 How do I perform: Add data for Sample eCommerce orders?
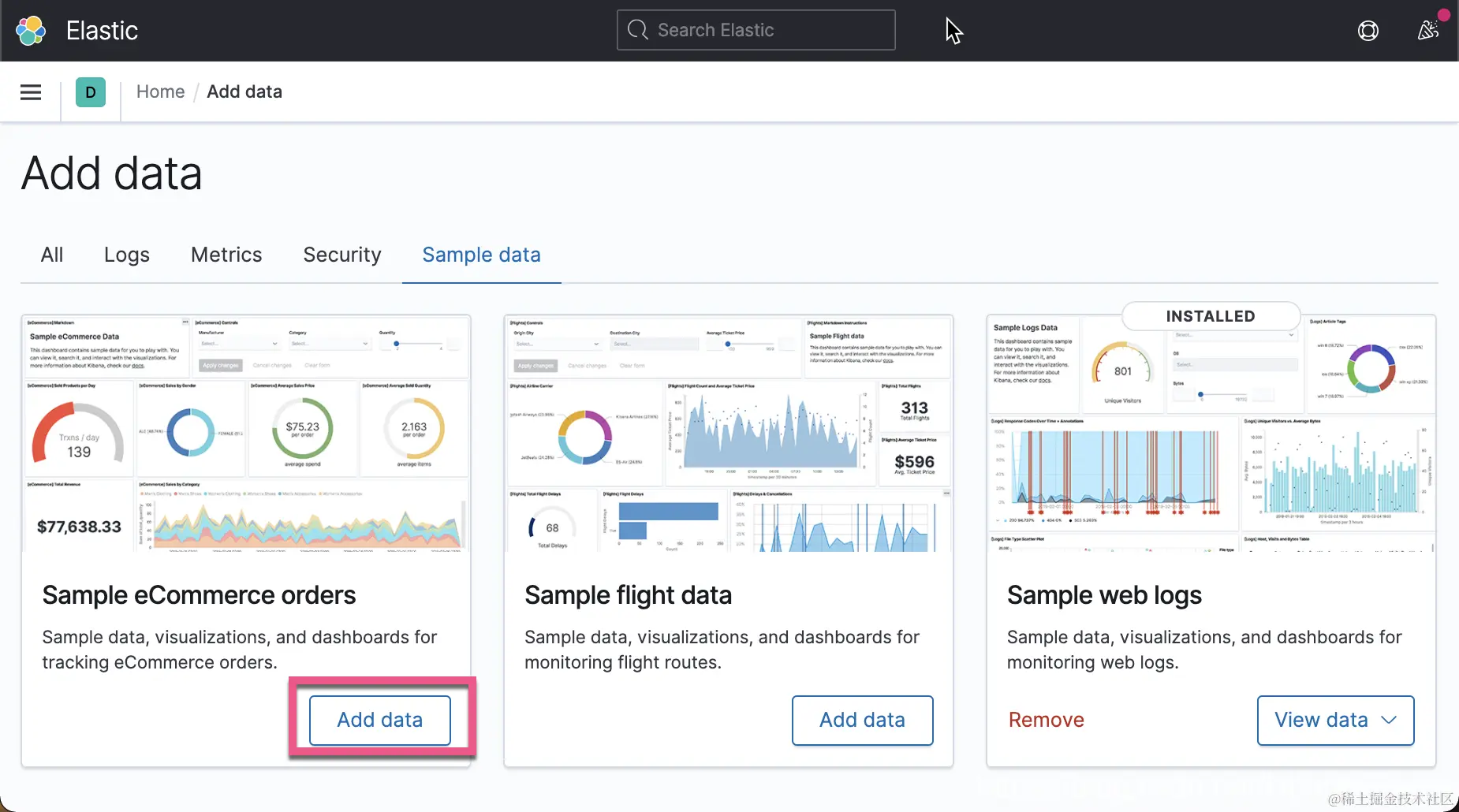coord(380,720)
